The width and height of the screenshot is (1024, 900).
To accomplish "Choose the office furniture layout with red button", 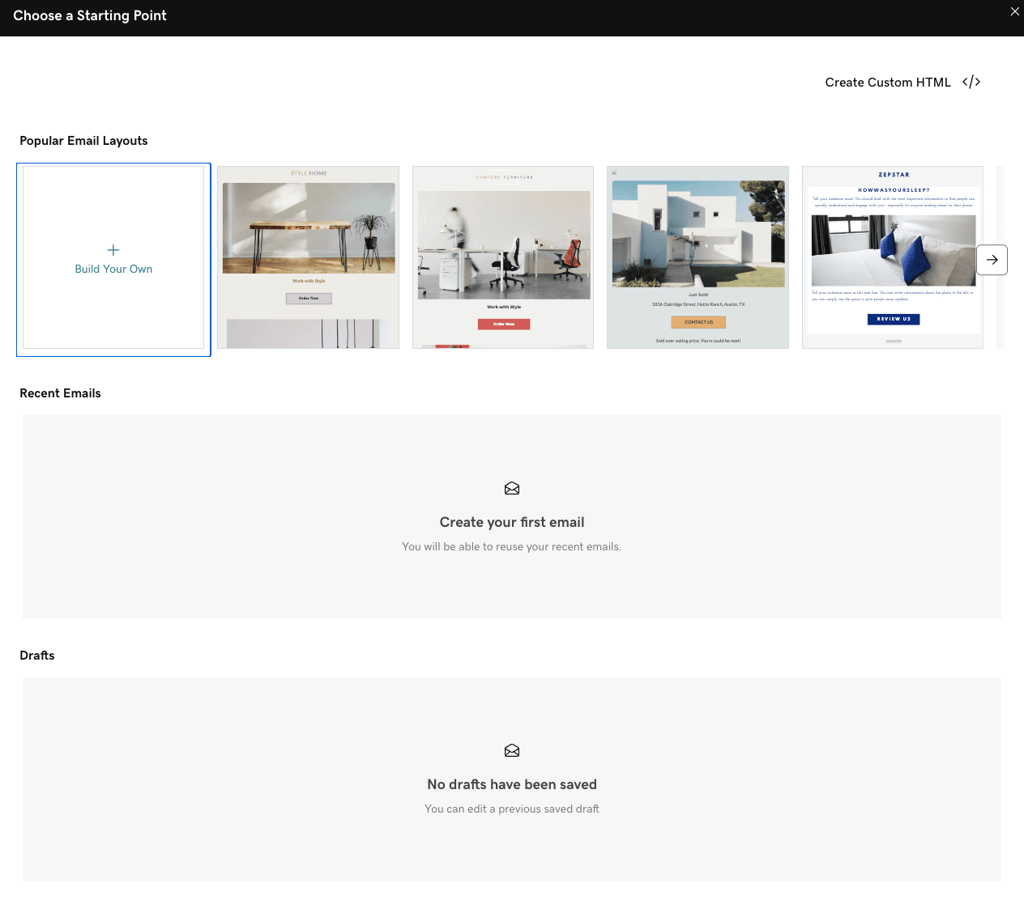I will coord(503,257).
